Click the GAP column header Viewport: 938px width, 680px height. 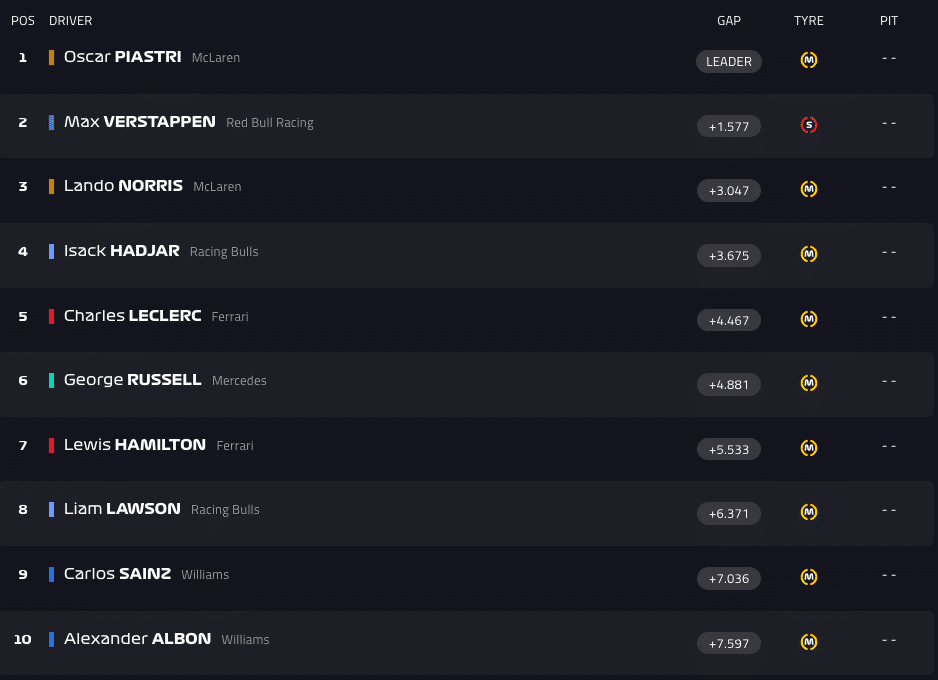(729, 21)
